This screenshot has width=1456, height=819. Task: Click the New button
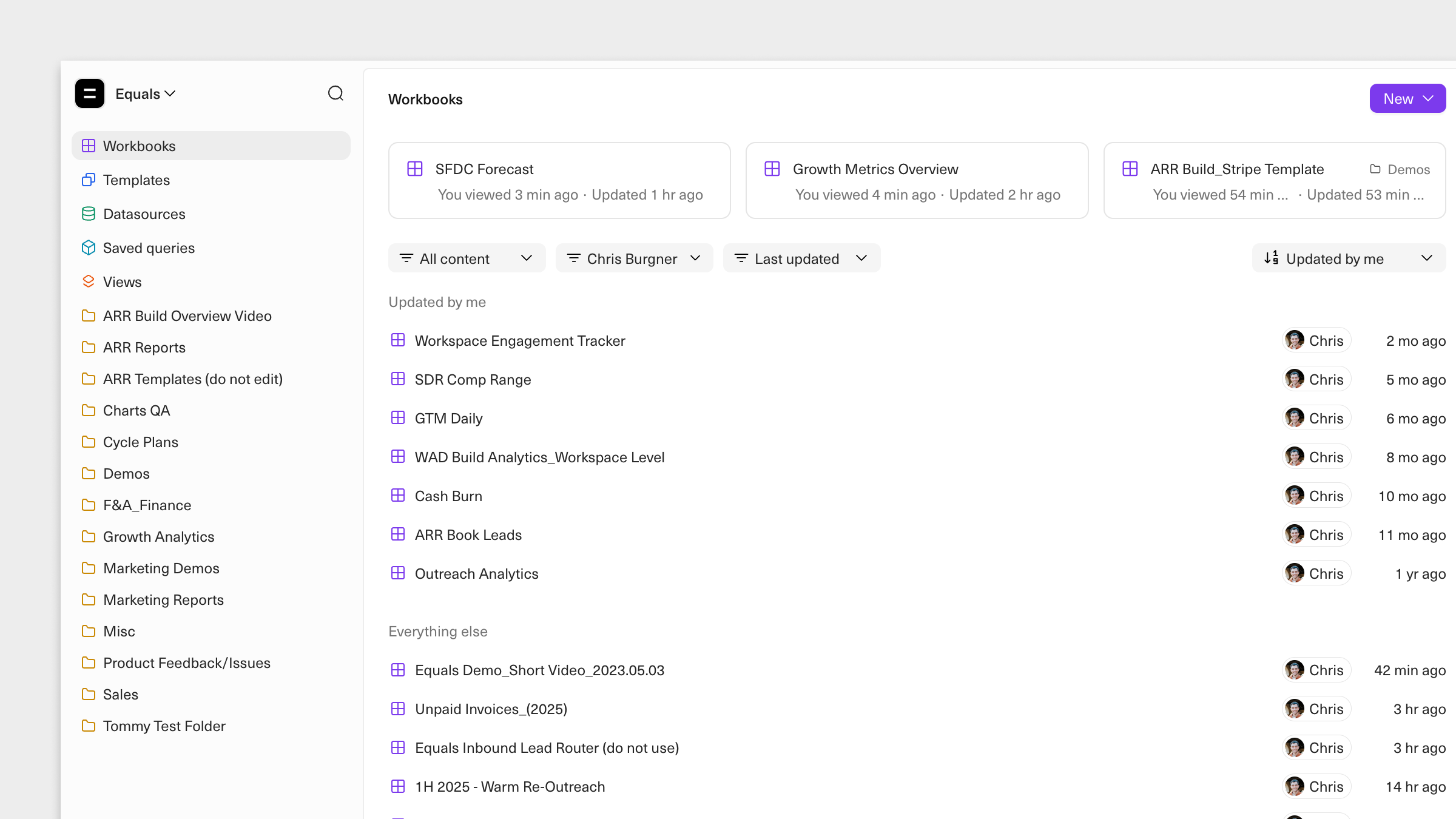click(1407, 98)
